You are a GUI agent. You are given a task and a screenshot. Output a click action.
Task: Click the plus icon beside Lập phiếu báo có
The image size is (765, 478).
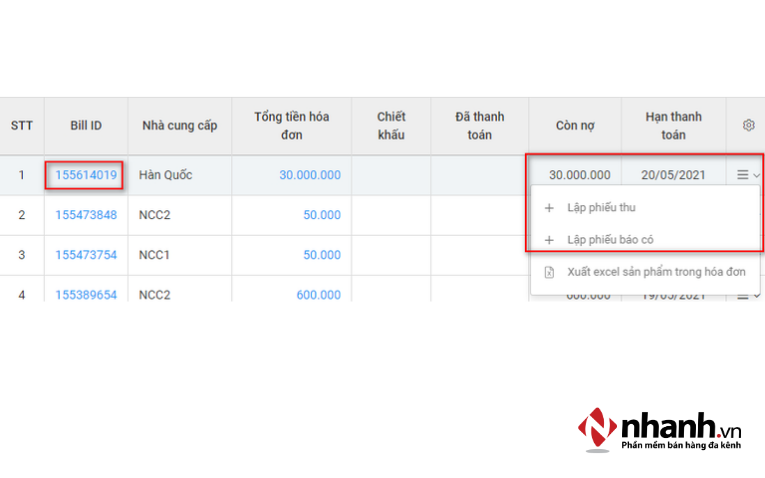tap(548, 240)
